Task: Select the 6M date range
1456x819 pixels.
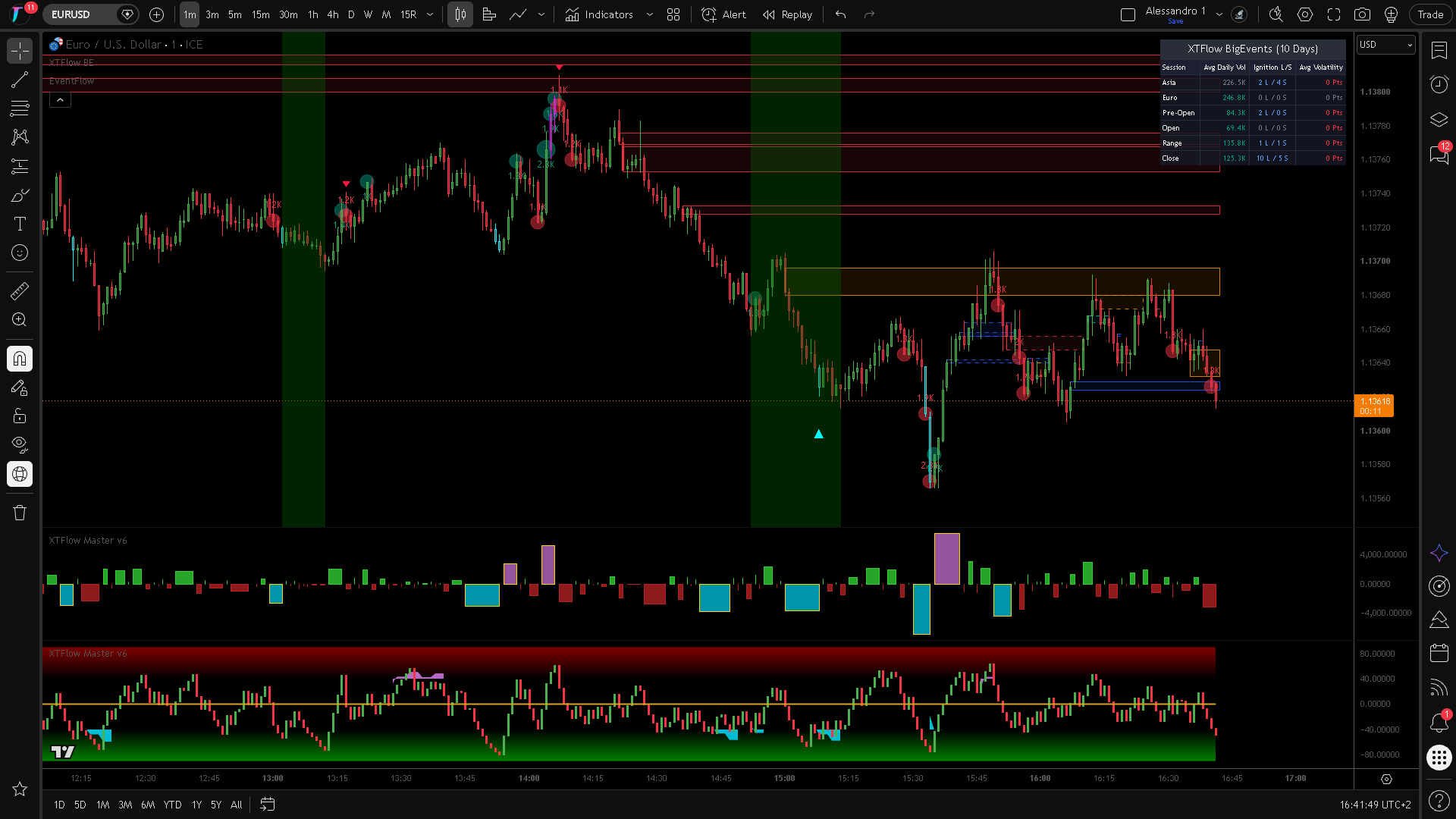Action: (148, 805)
